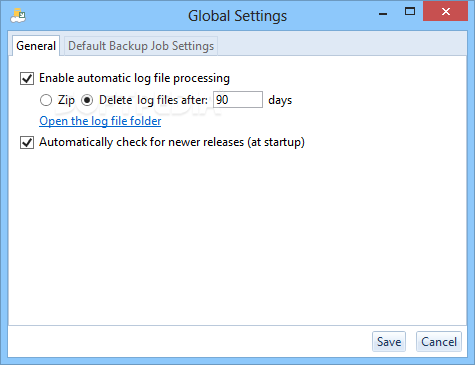Switch to the General tab
This screenshot has height=365, width=475.
pos(36,46)
